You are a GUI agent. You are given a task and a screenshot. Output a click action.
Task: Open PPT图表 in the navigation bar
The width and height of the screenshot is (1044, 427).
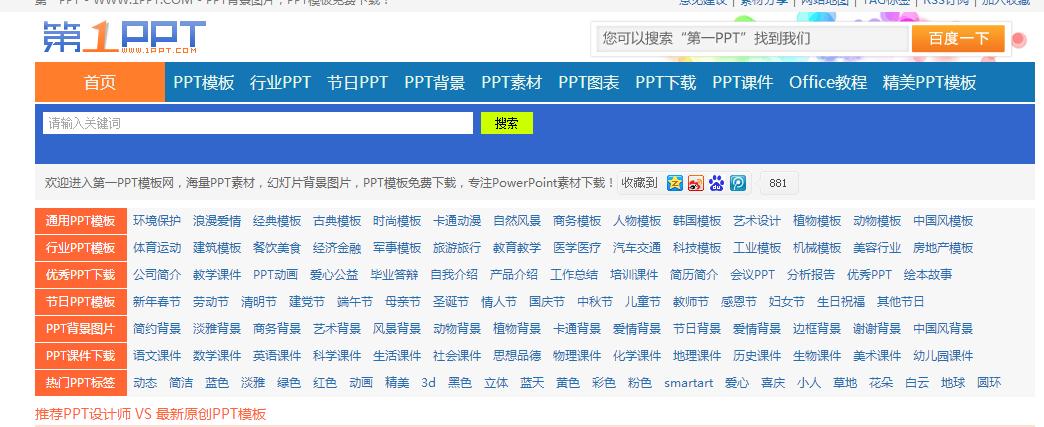pyautogui.click(x=589, y=83)
